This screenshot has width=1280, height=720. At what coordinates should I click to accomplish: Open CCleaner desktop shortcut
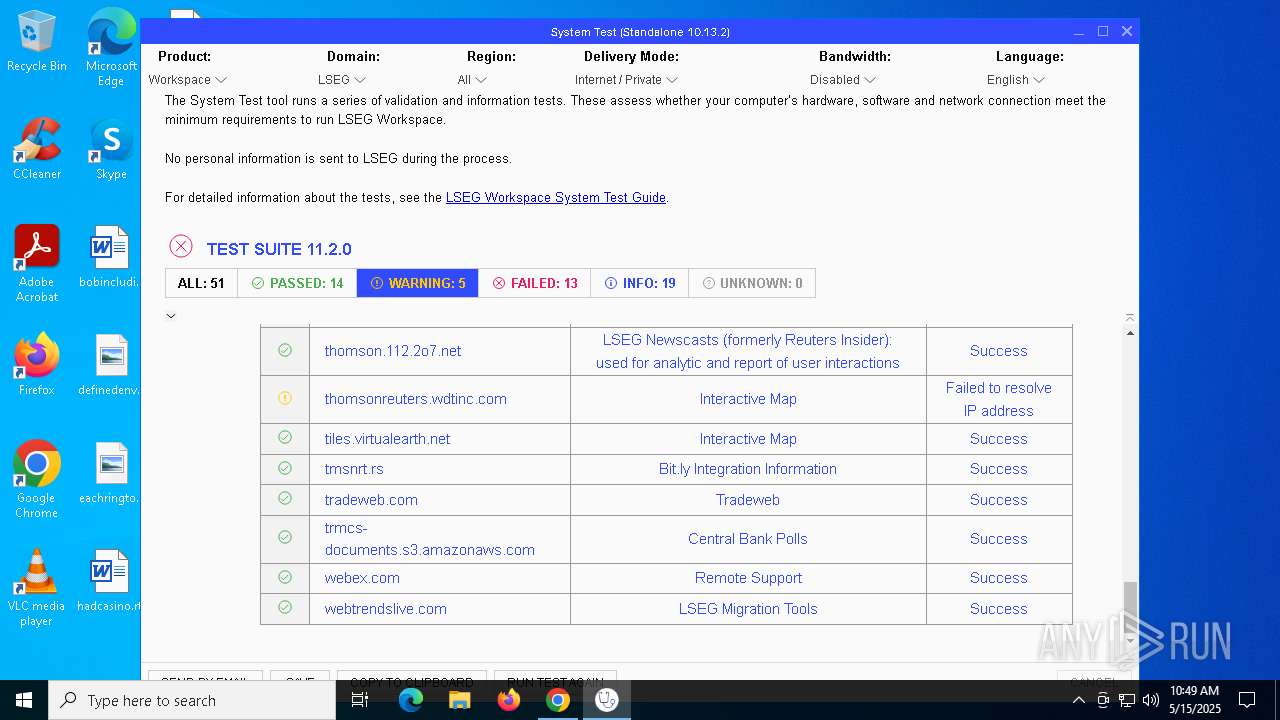click(x=37, y=150)
